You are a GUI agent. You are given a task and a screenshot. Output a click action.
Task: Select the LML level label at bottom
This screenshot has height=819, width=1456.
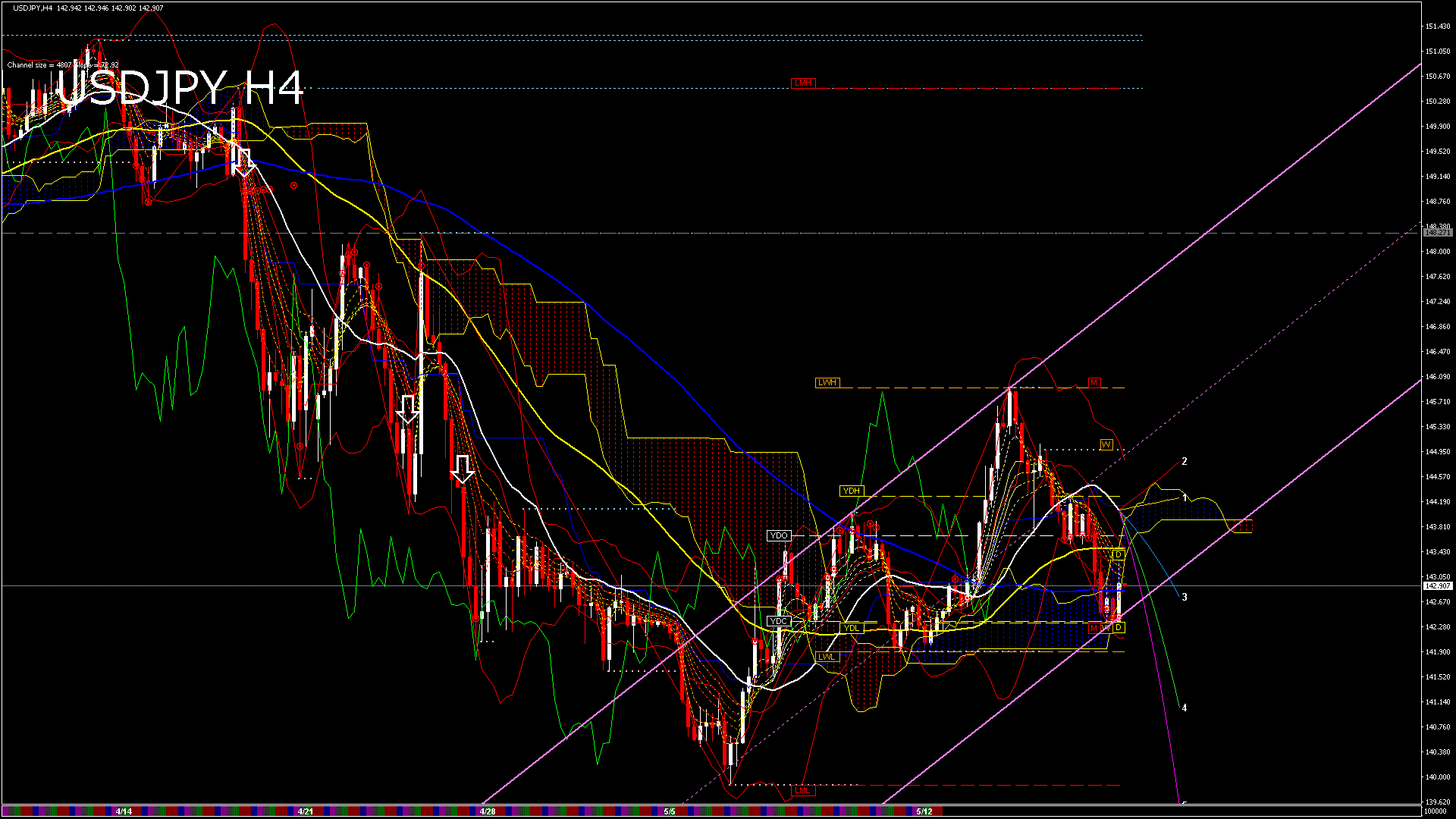tap(802, 790)
